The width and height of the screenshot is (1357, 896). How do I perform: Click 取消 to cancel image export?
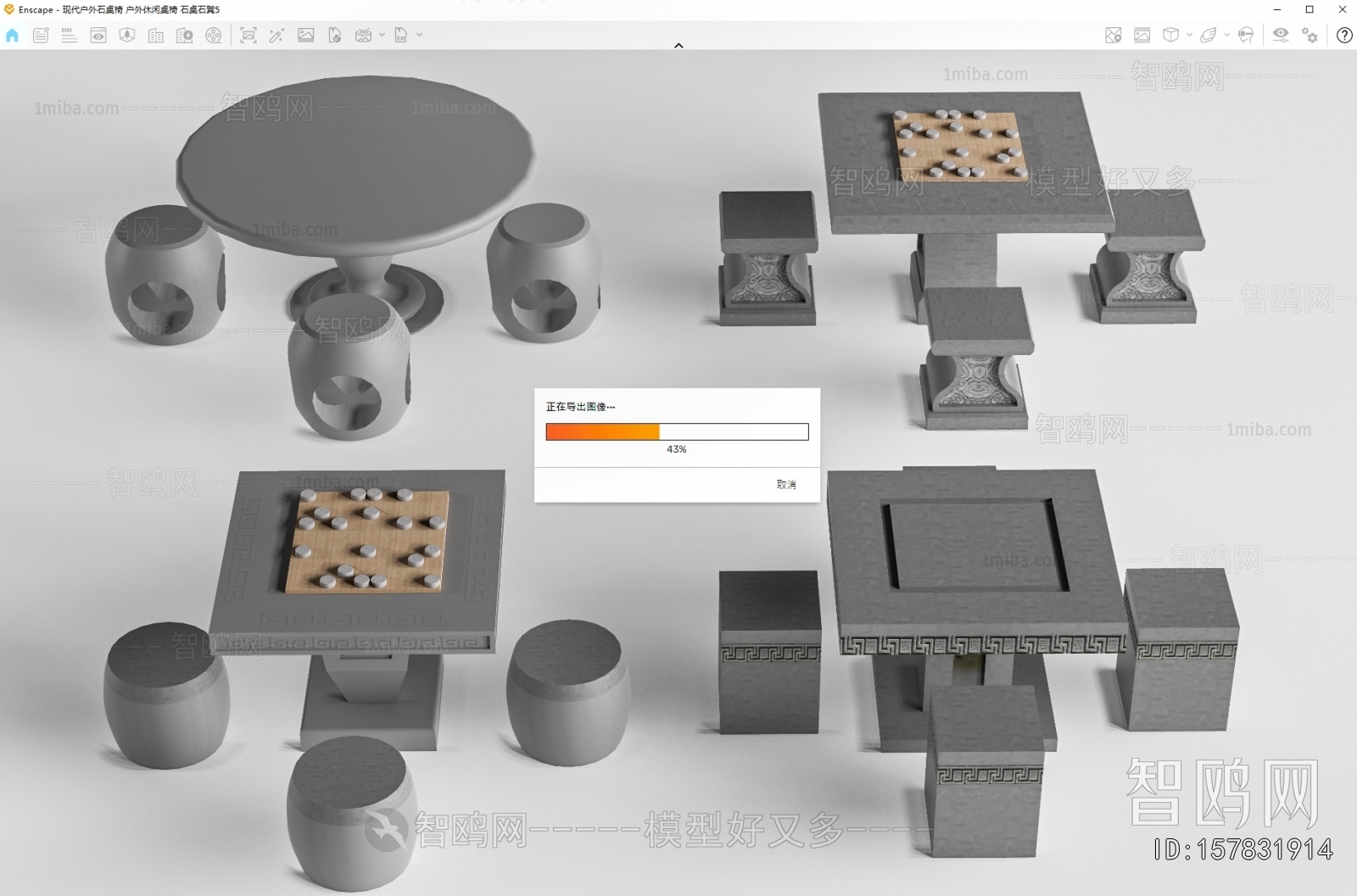pos(786,484)
